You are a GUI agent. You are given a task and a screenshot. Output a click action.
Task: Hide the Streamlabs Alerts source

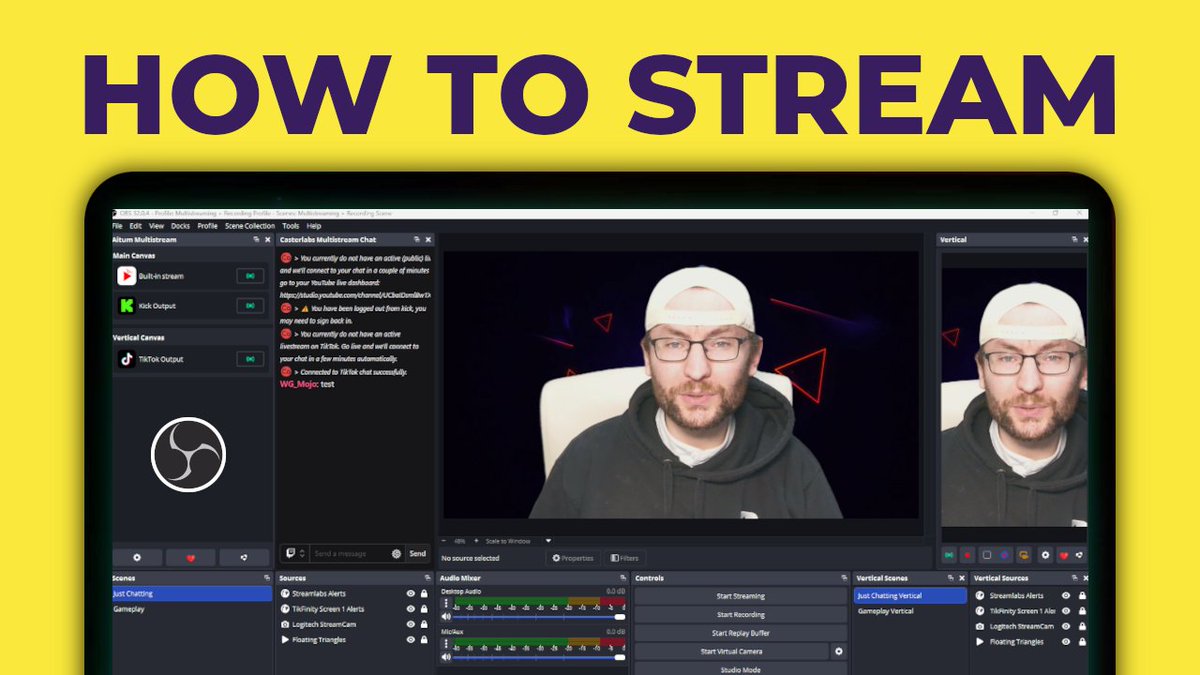pos(410,594)
